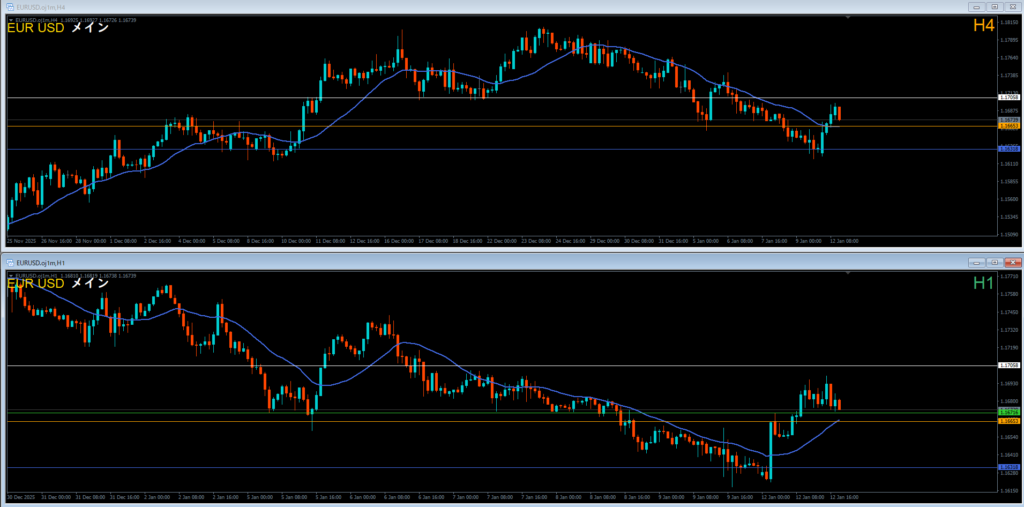1024x507 pixels.
Task: Minimize the EURUSD H4 chart window
Action: point(977,6)
